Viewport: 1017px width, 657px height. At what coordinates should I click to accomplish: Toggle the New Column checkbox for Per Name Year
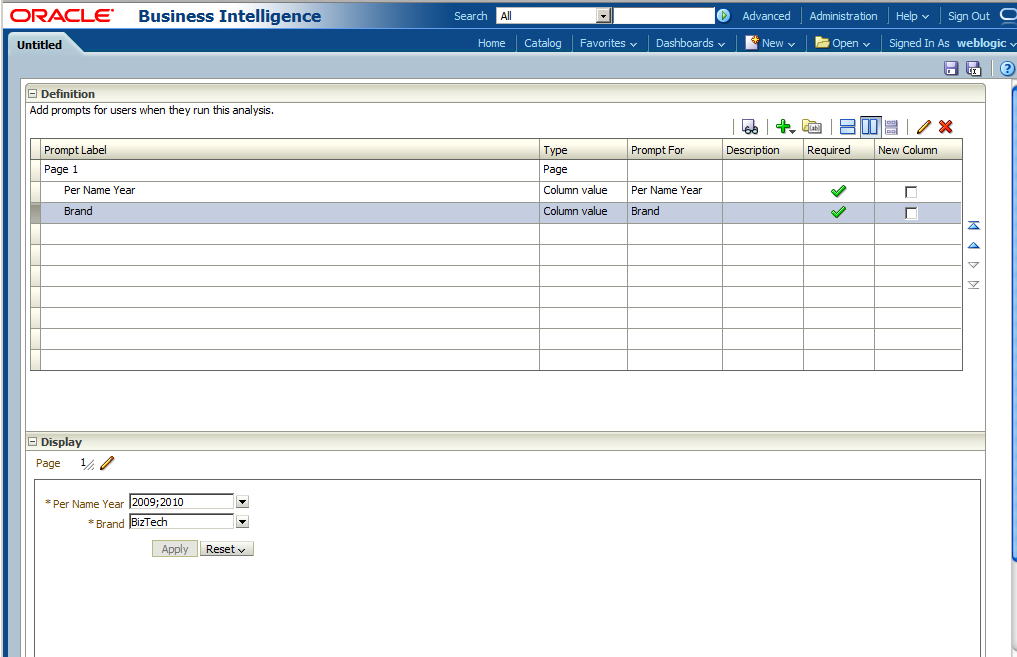pyautogui.click(x=911, y=190)
